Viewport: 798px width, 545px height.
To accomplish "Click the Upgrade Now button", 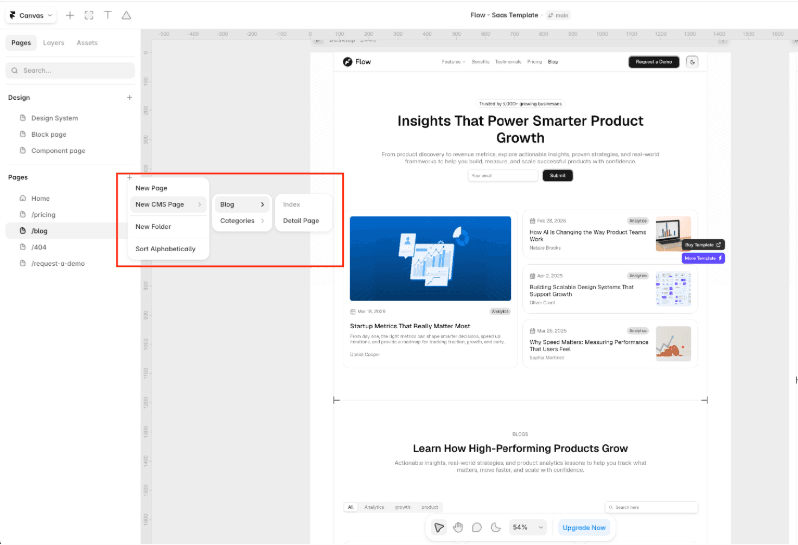I will [x=584, y=528].
